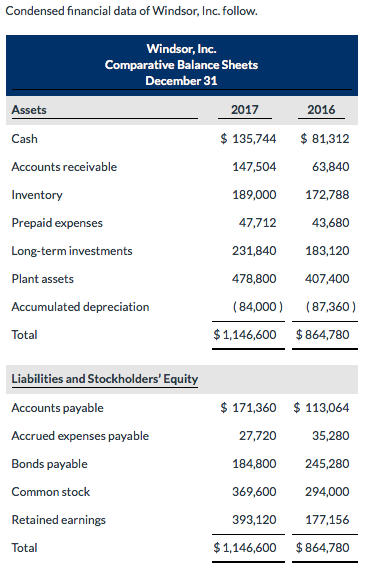The height and width of the screenshot is (588, 380).
Task: Click the 2017 total assets $1,146,600
Action: 245,334
